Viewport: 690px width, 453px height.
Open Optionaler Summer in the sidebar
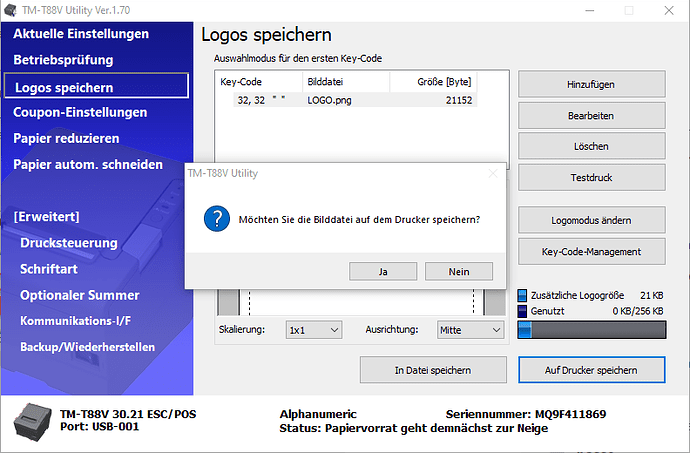(x=80, y=295)
